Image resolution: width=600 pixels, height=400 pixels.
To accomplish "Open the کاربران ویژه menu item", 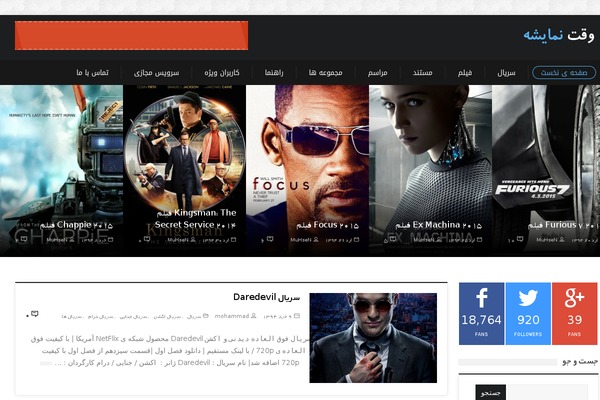I will point(222,73).
